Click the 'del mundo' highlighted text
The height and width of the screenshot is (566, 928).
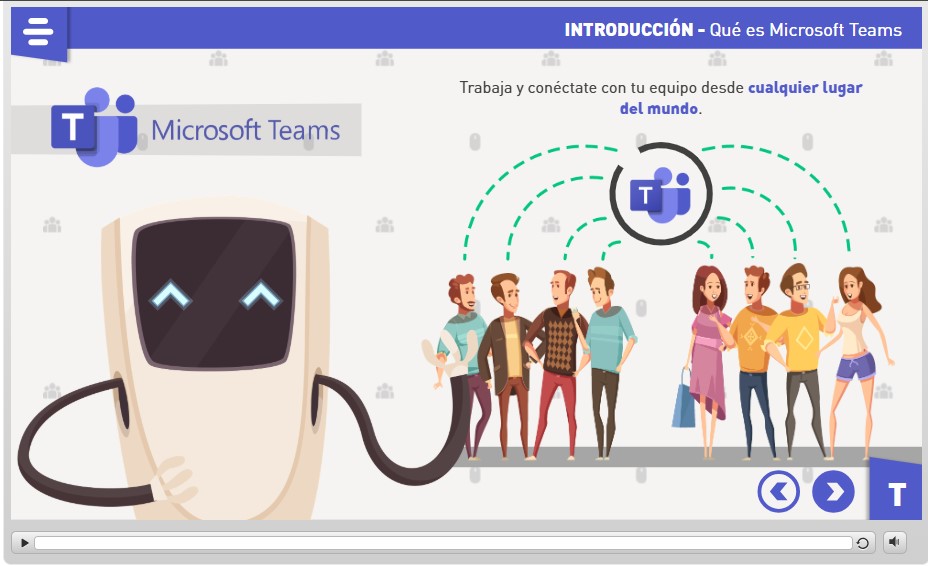[658, 108]
